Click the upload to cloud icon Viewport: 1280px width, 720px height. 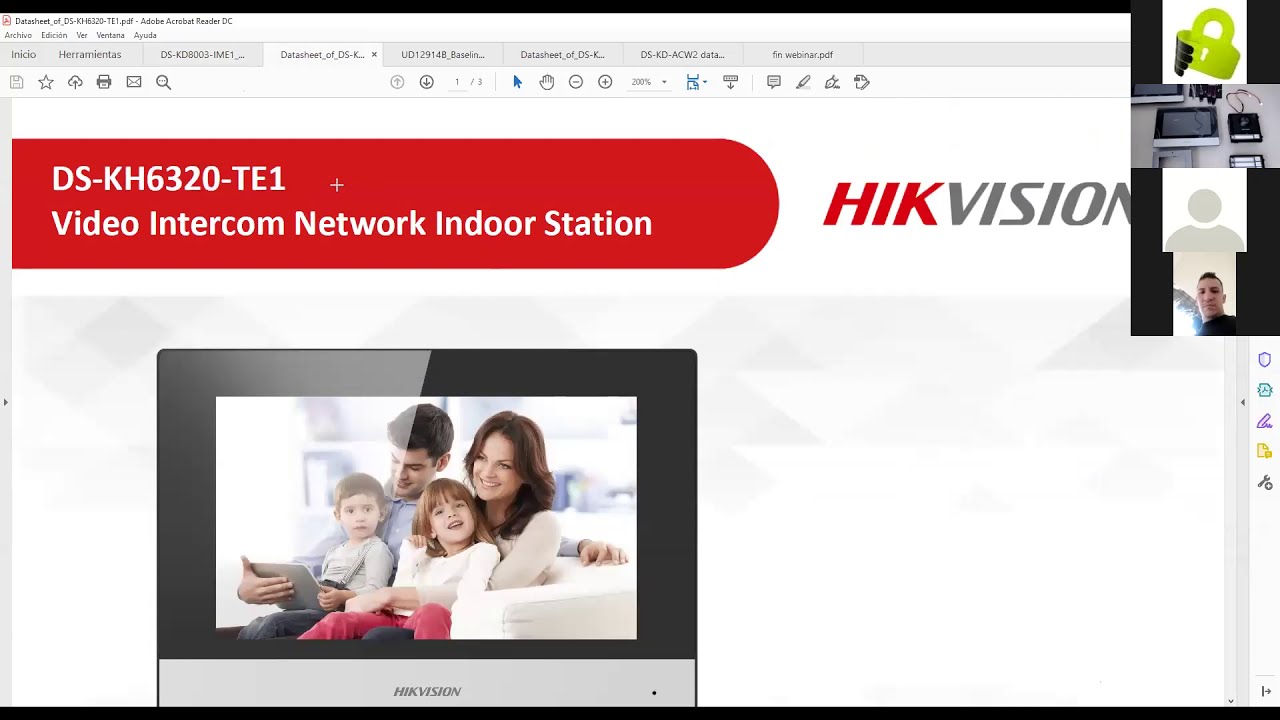point(75,82)
